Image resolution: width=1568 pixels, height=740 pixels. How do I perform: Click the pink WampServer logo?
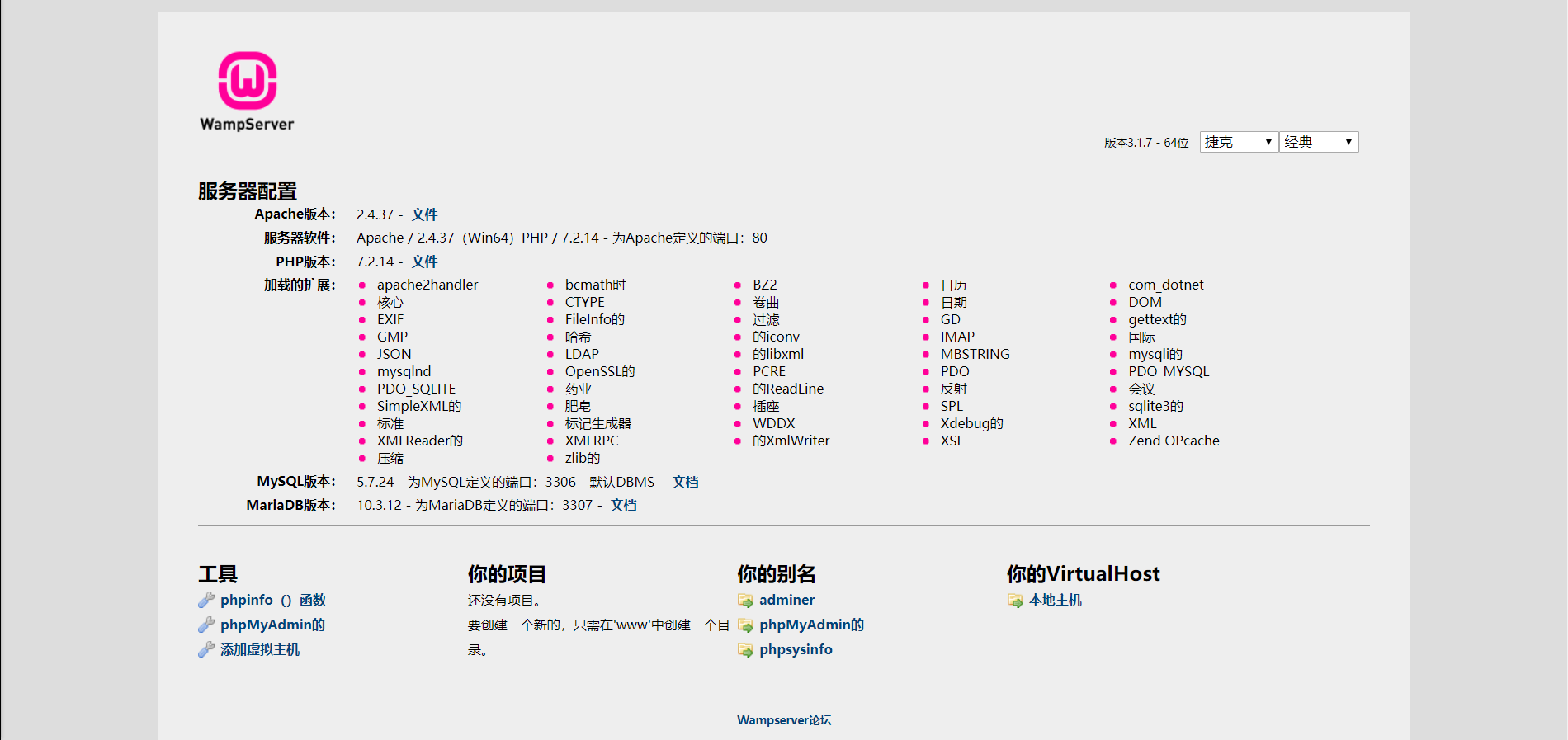click(247, 91)
